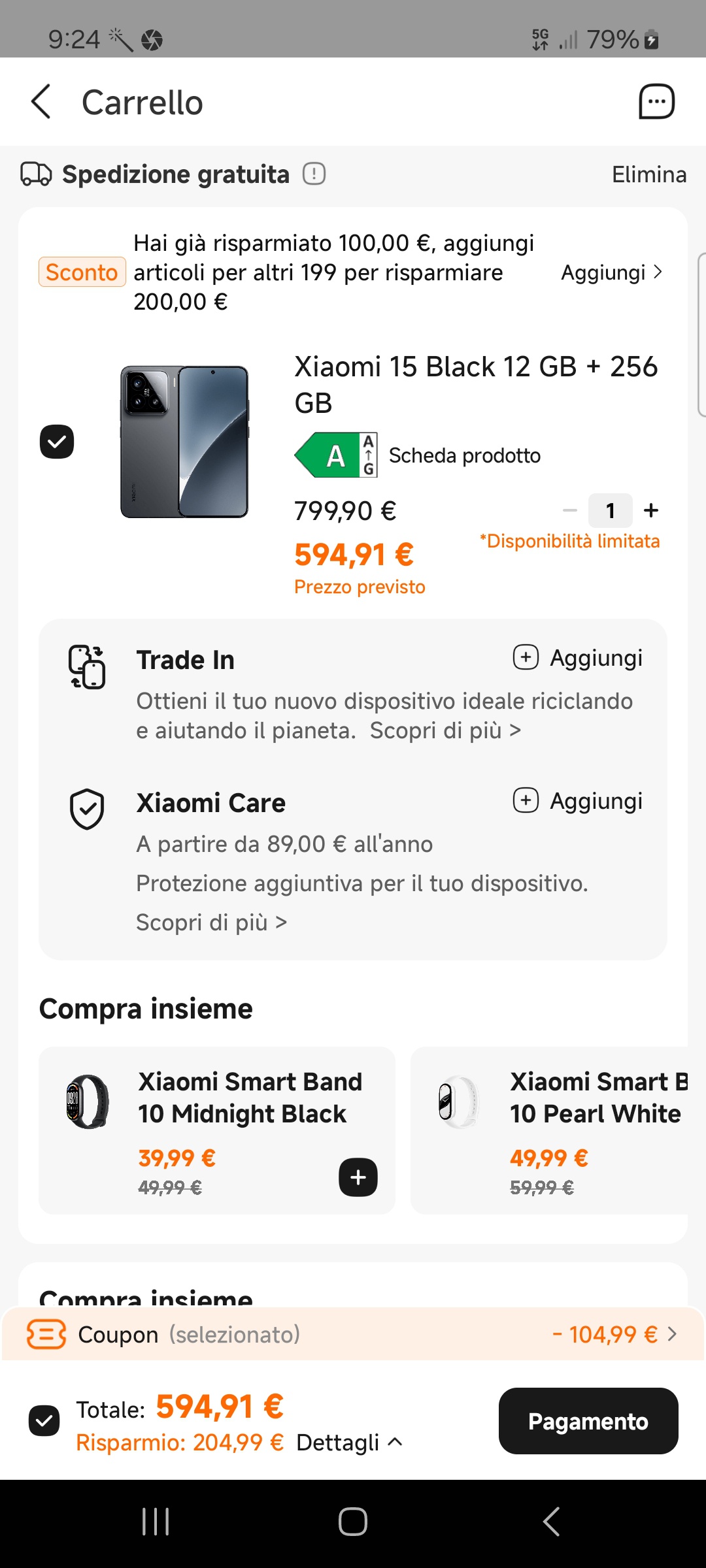
Task: Open the Scheda prodotto link
Action: 464,455
